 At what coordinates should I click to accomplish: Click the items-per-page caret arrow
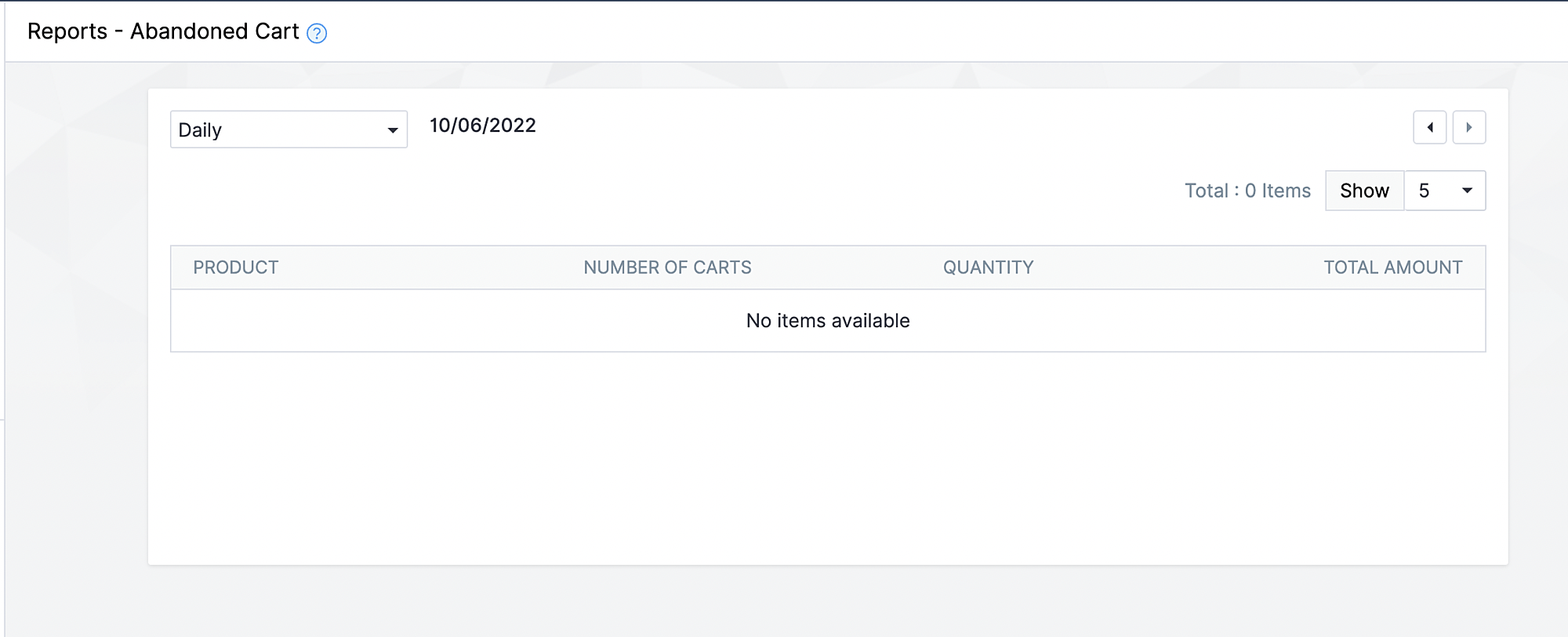(x=1467, y=191)
